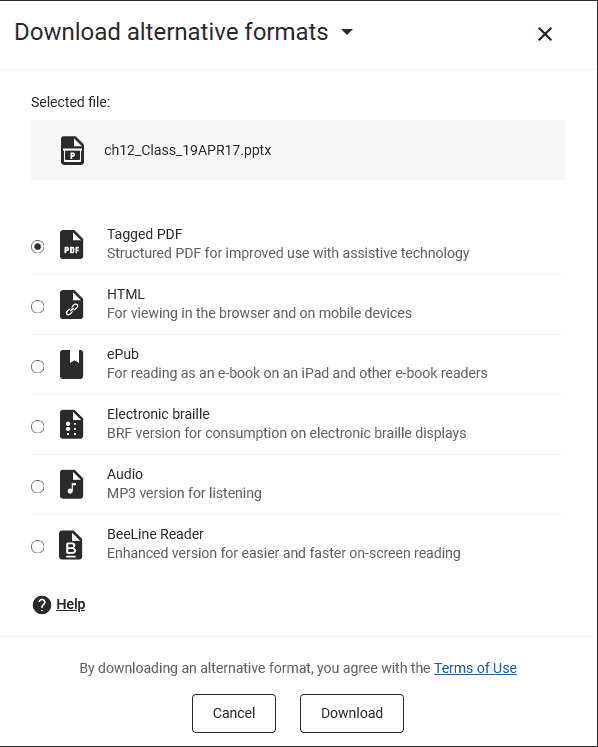
Task: Click the Audio format label
Action: coord(125,474)
